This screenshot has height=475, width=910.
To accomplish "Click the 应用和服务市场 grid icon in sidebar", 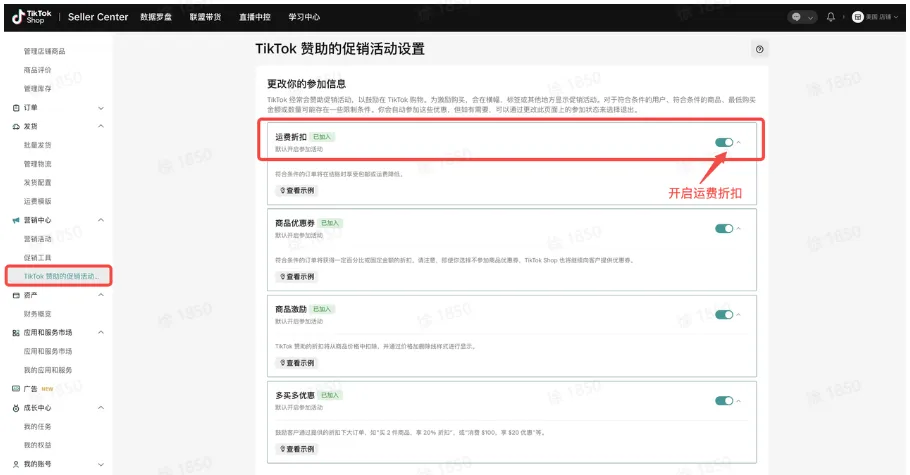I will [16, 333].
